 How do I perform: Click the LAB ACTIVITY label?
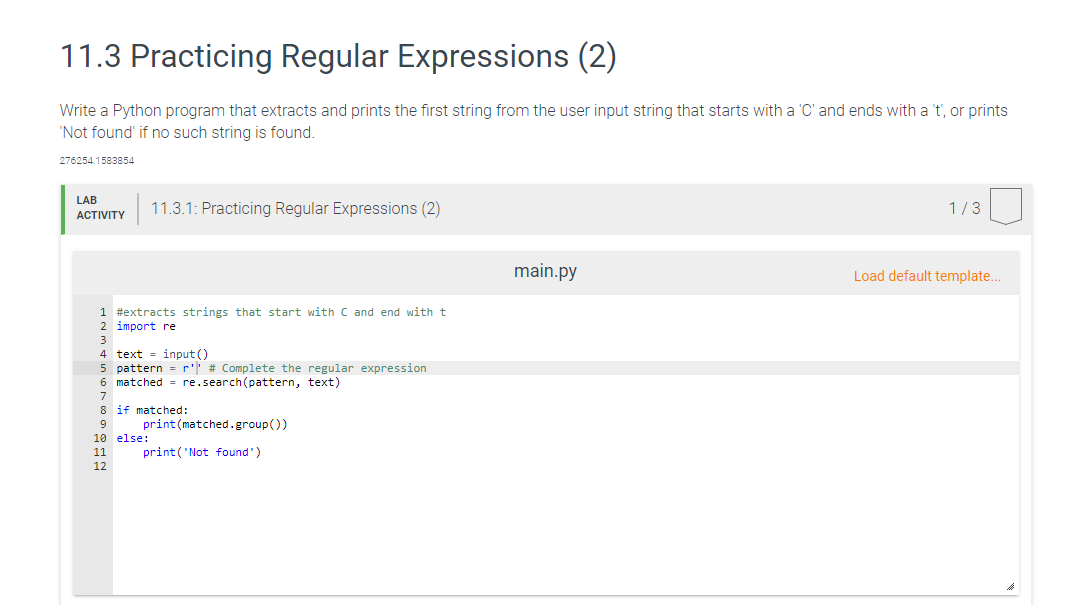100,208
